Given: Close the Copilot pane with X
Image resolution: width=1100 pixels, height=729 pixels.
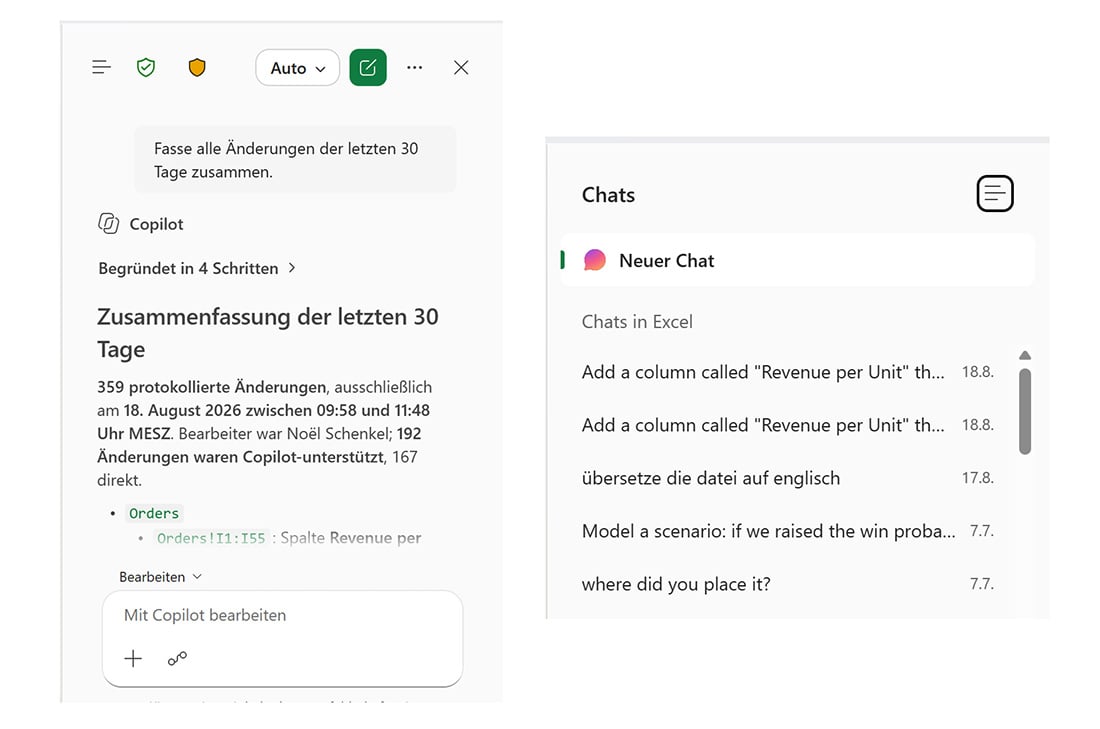Looking at the screenshot, I should click(461, 67).
